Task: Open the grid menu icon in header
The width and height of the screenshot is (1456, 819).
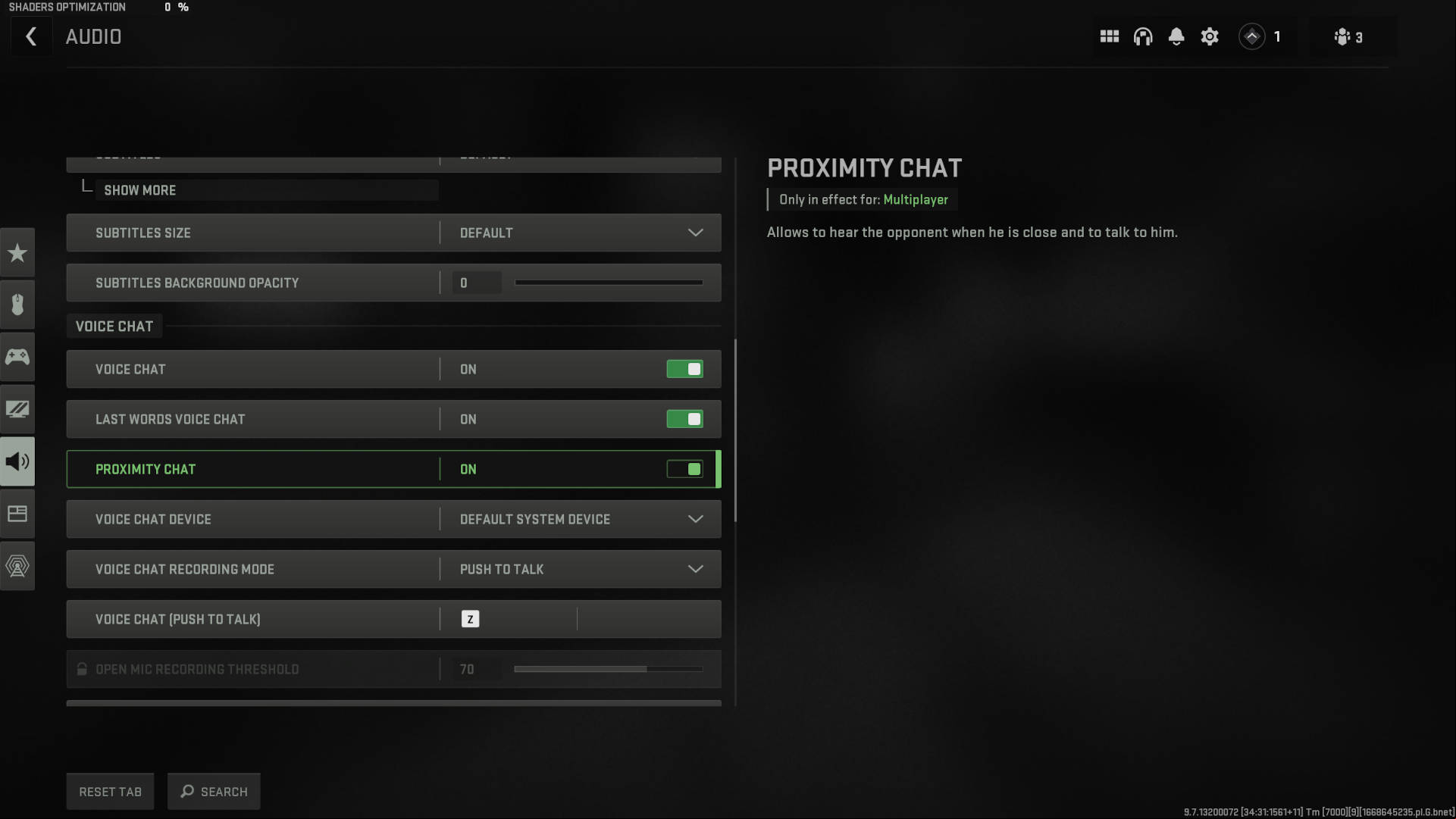Action: coord(1109,36)
